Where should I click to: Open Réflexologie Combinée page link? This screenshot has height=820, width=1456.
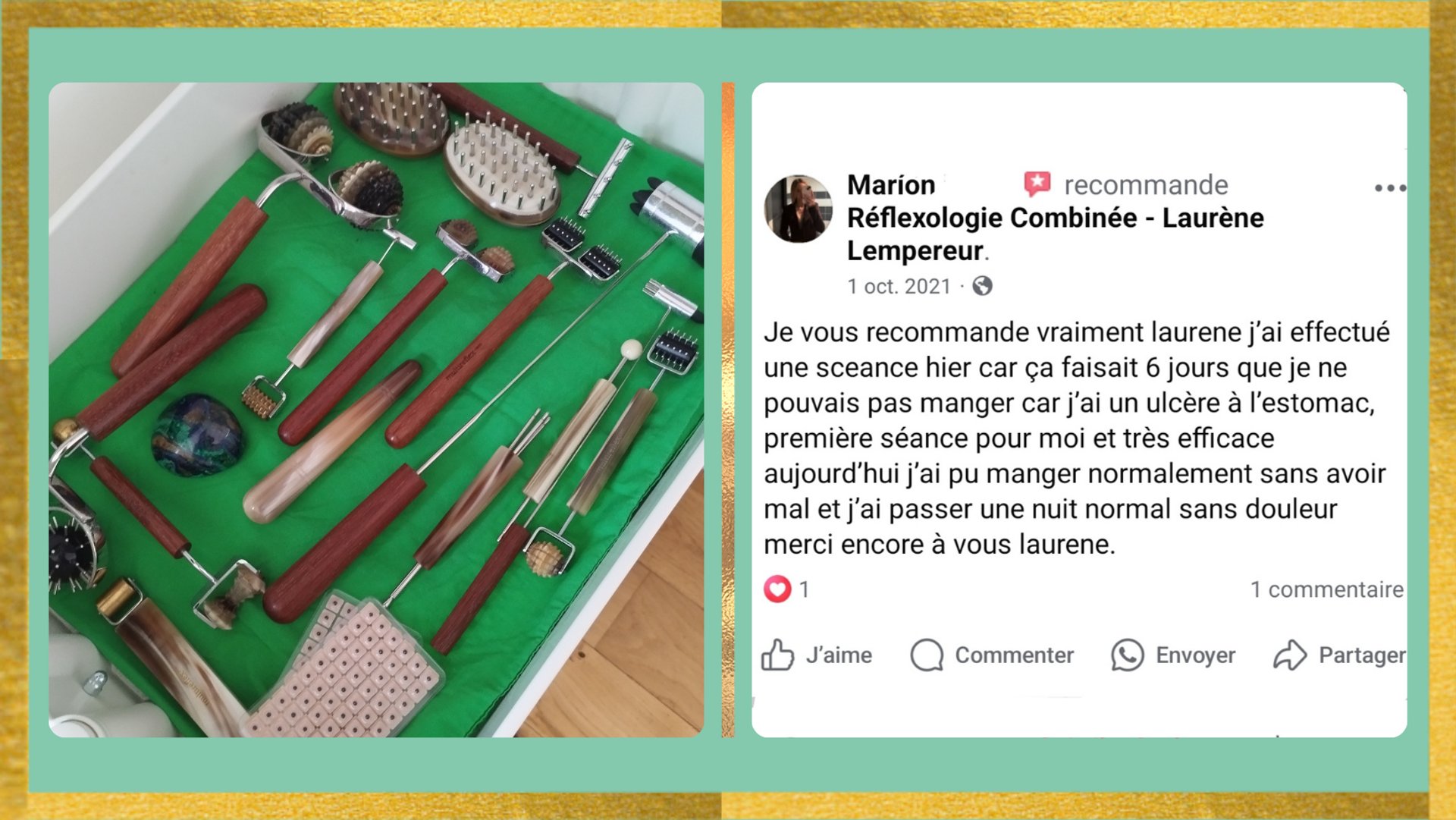click(x=1056, y=234)
